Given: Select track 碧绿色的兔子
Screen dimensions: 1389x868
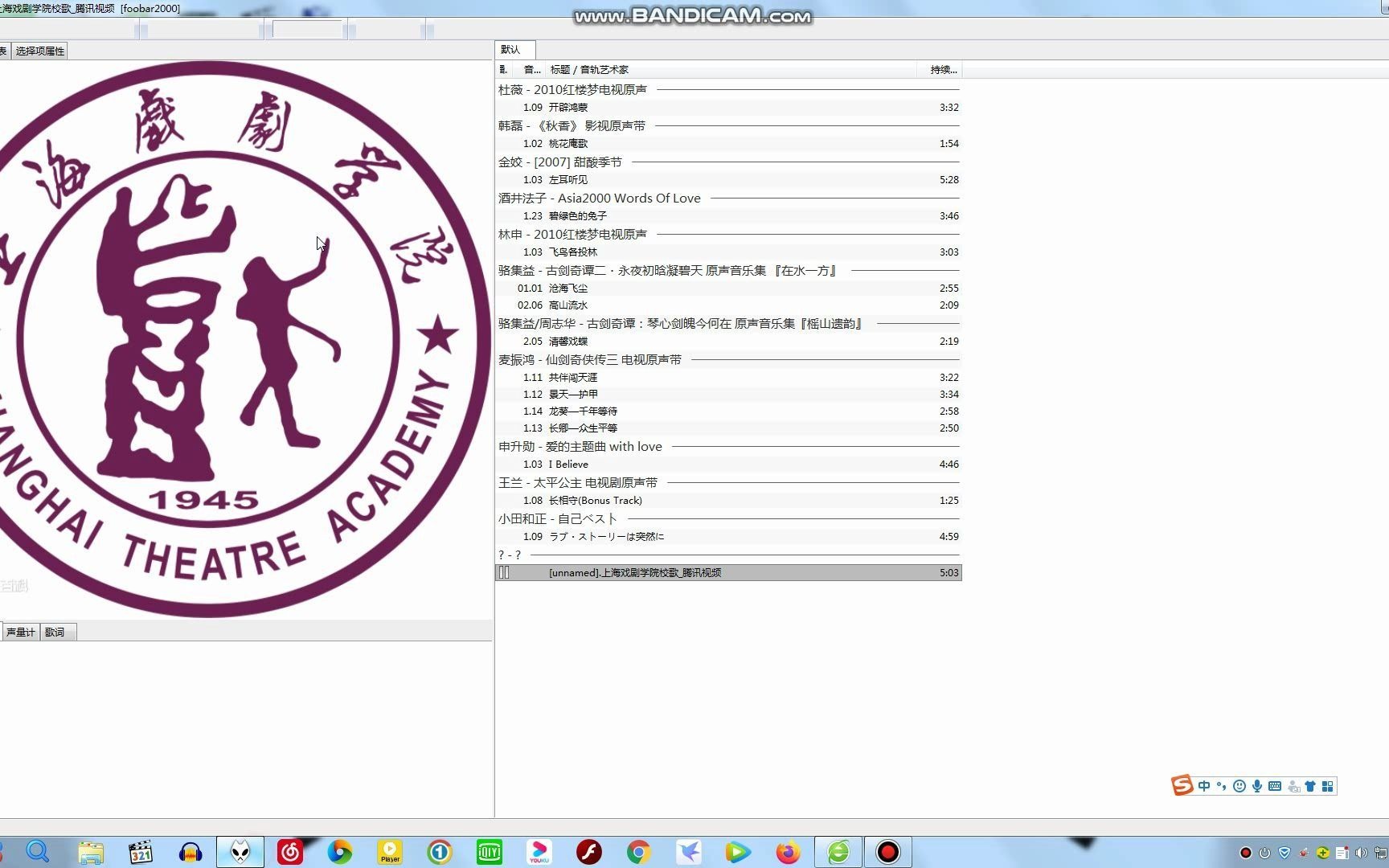Looking at the screenshot, I should pos(728,216).
